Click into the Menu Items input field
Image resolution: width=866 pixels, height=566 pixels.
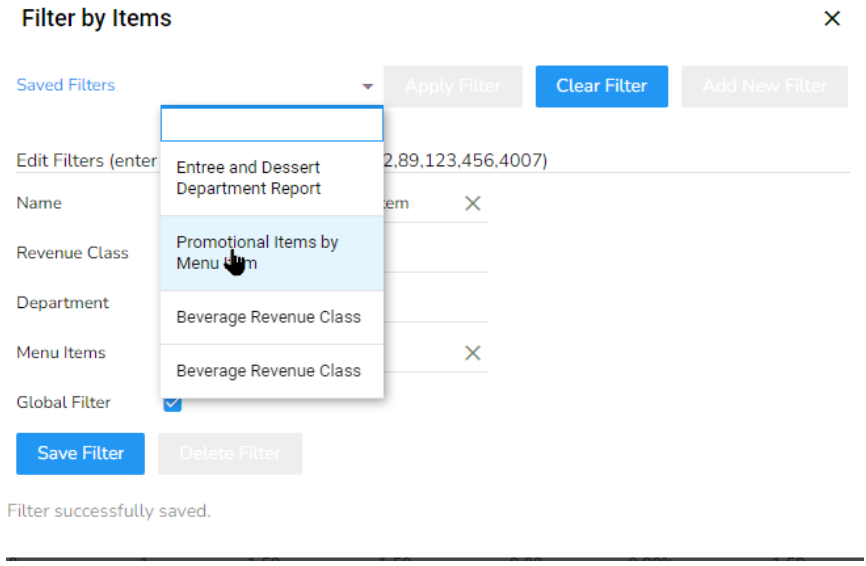click(420, 353)
